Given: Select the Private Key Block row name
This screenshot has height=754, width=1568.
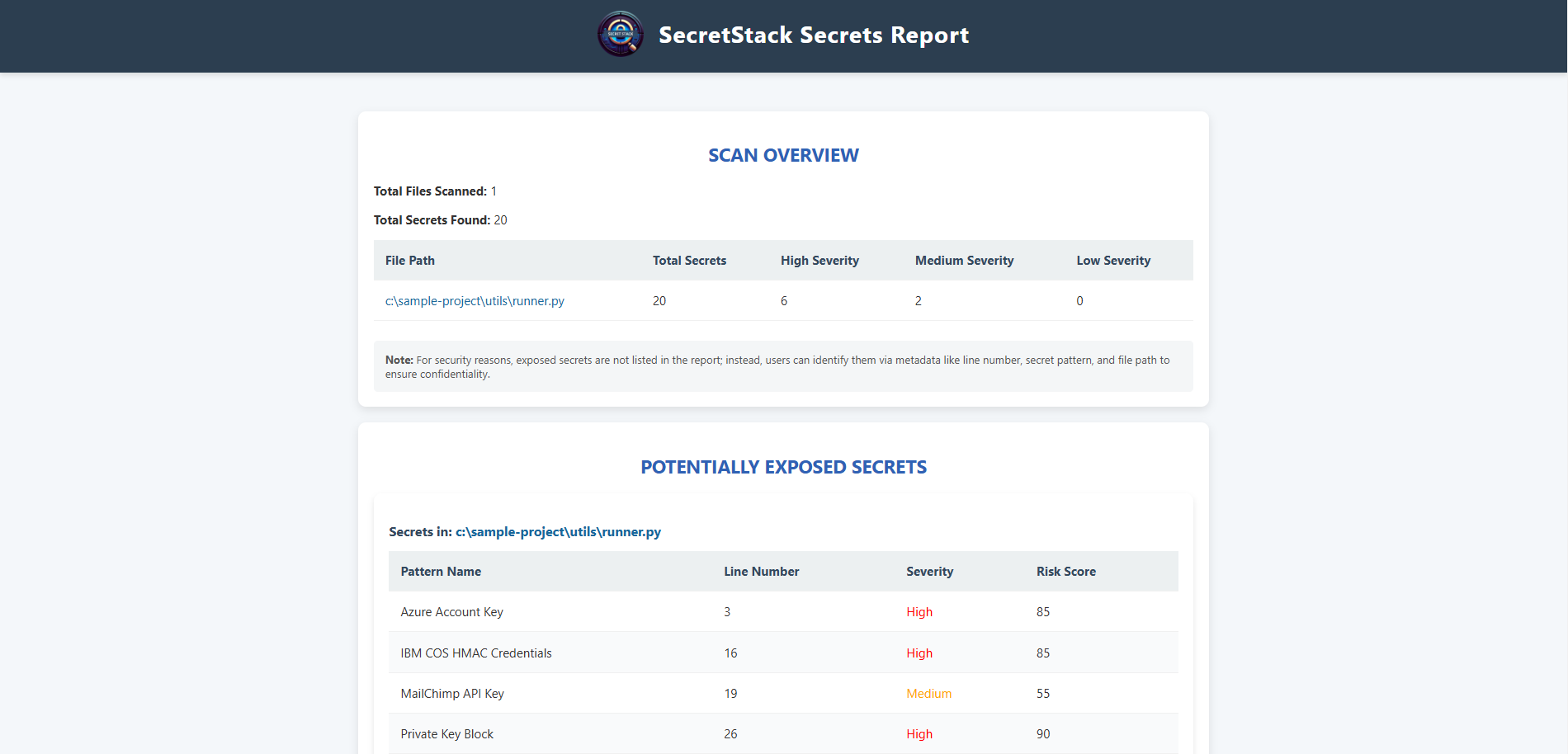Looking at the screenshot, I should [x=446, y=734].
